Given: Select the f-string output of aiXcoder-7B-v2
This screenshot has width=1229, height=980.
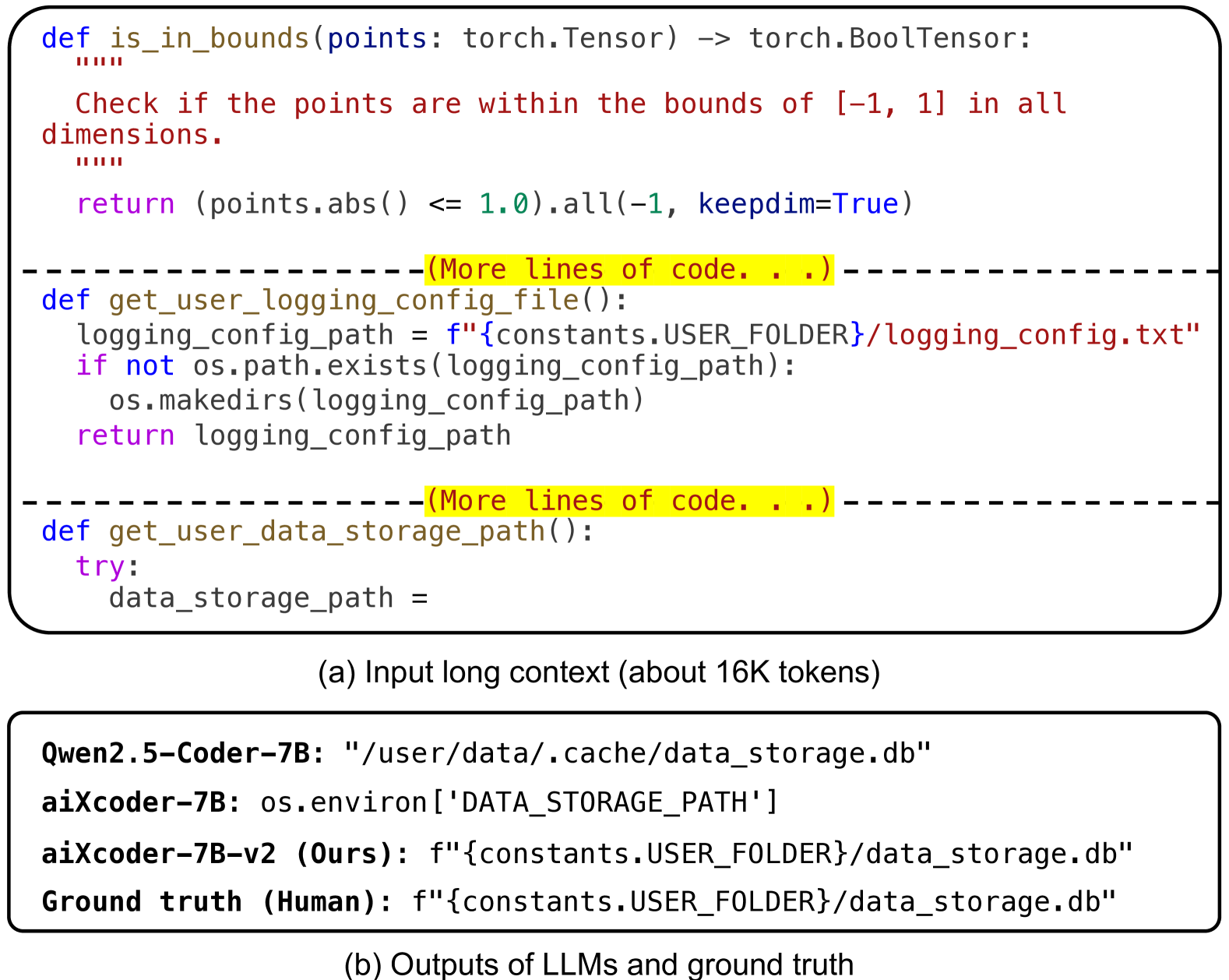Looking at the screenshot, I should coord(781,854).
